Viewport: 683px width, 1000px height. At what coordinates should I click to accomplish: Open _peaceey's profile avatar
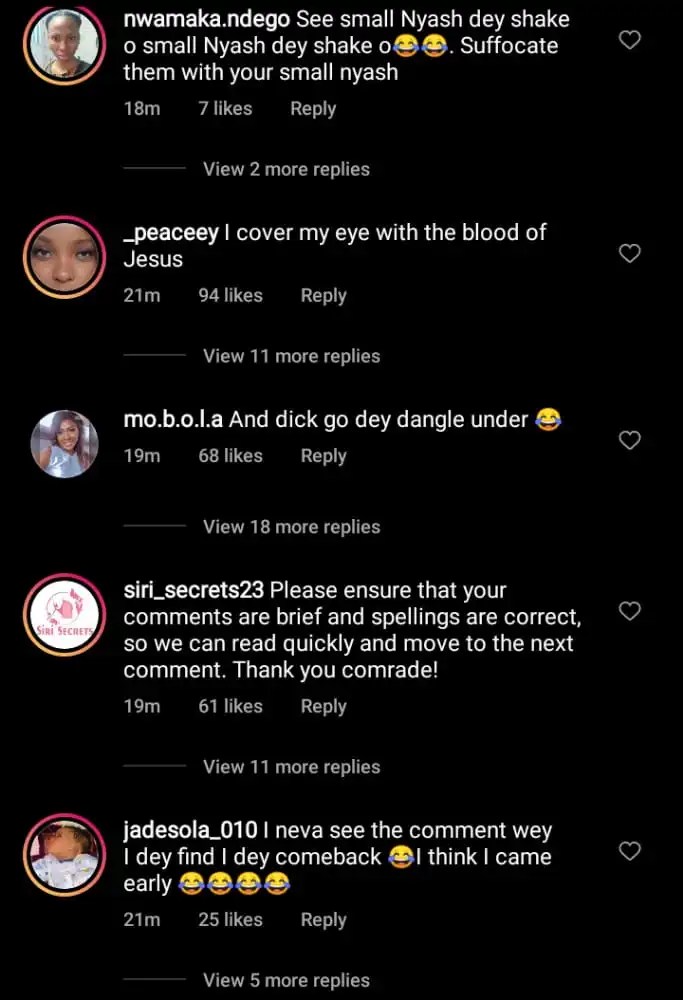click(x=64, y=257)
